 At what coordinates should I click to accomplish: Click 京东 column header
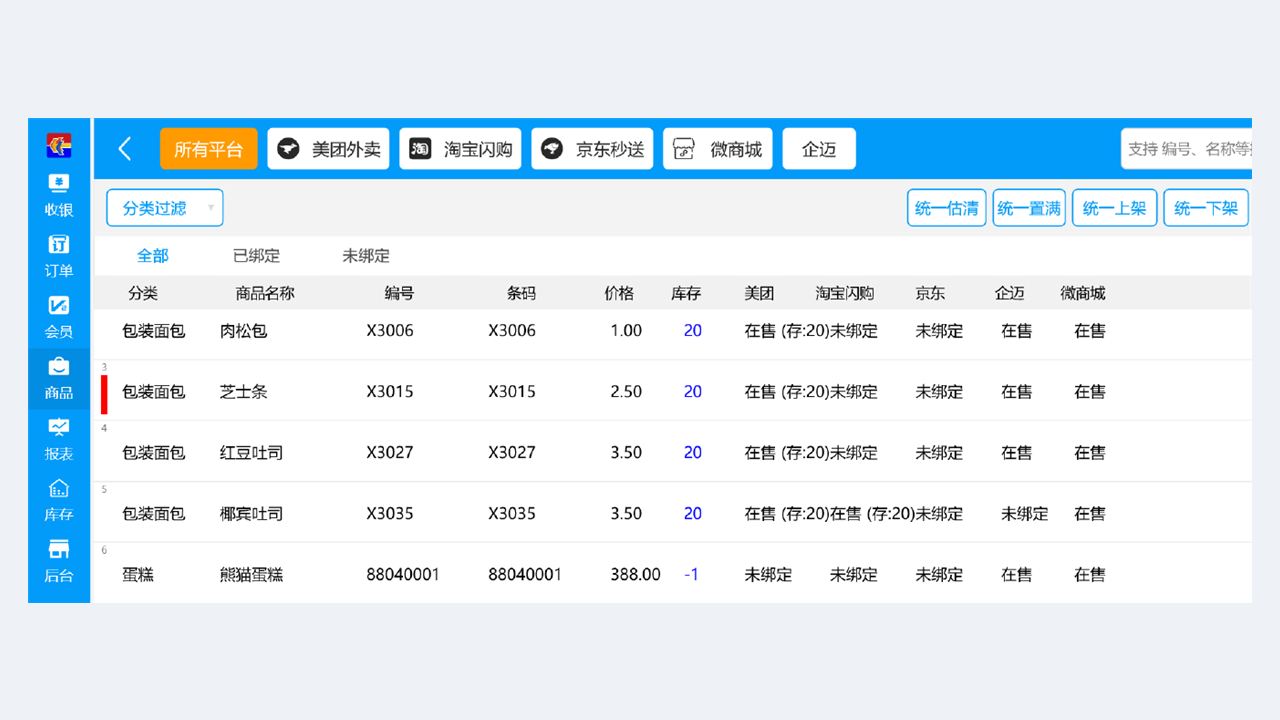[x=930, y=294]
